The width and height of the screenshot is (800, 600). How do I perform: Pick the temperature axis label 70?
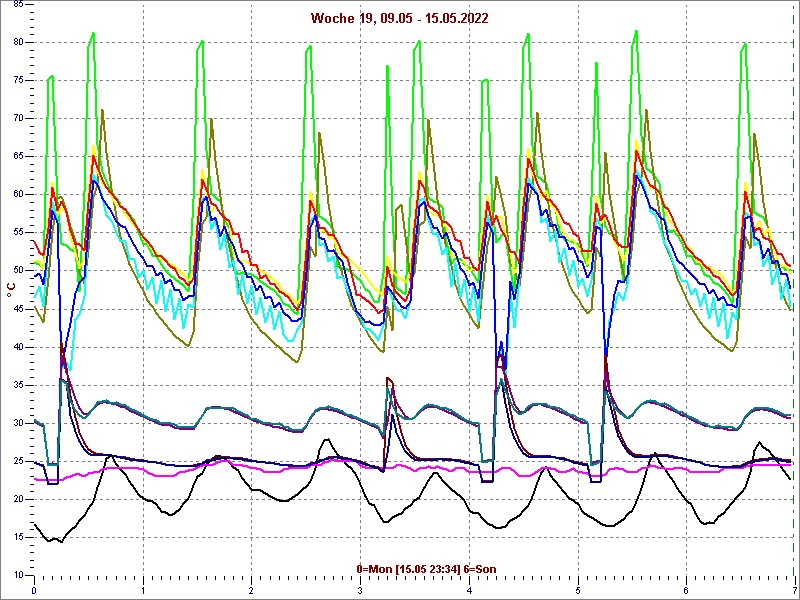tap(18, 118)
